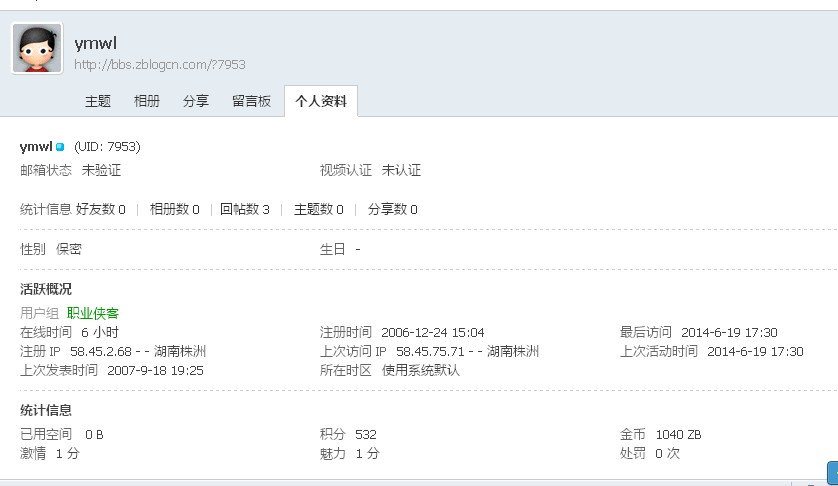Click the 好友数 0 link
Viewport: 838px width, 486px height.
pyautogui.click(x=100, y=209)
